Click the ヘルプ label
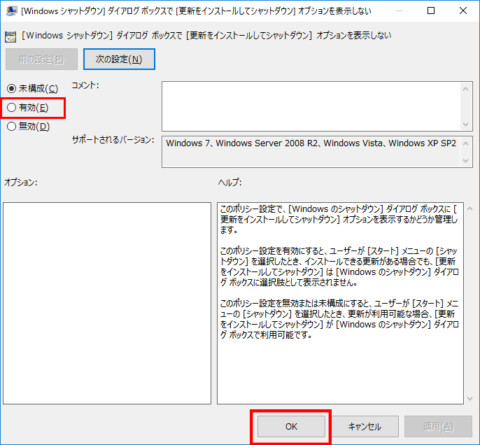The image size is (480, 445). pyautogui.click(x=230, y=182)
